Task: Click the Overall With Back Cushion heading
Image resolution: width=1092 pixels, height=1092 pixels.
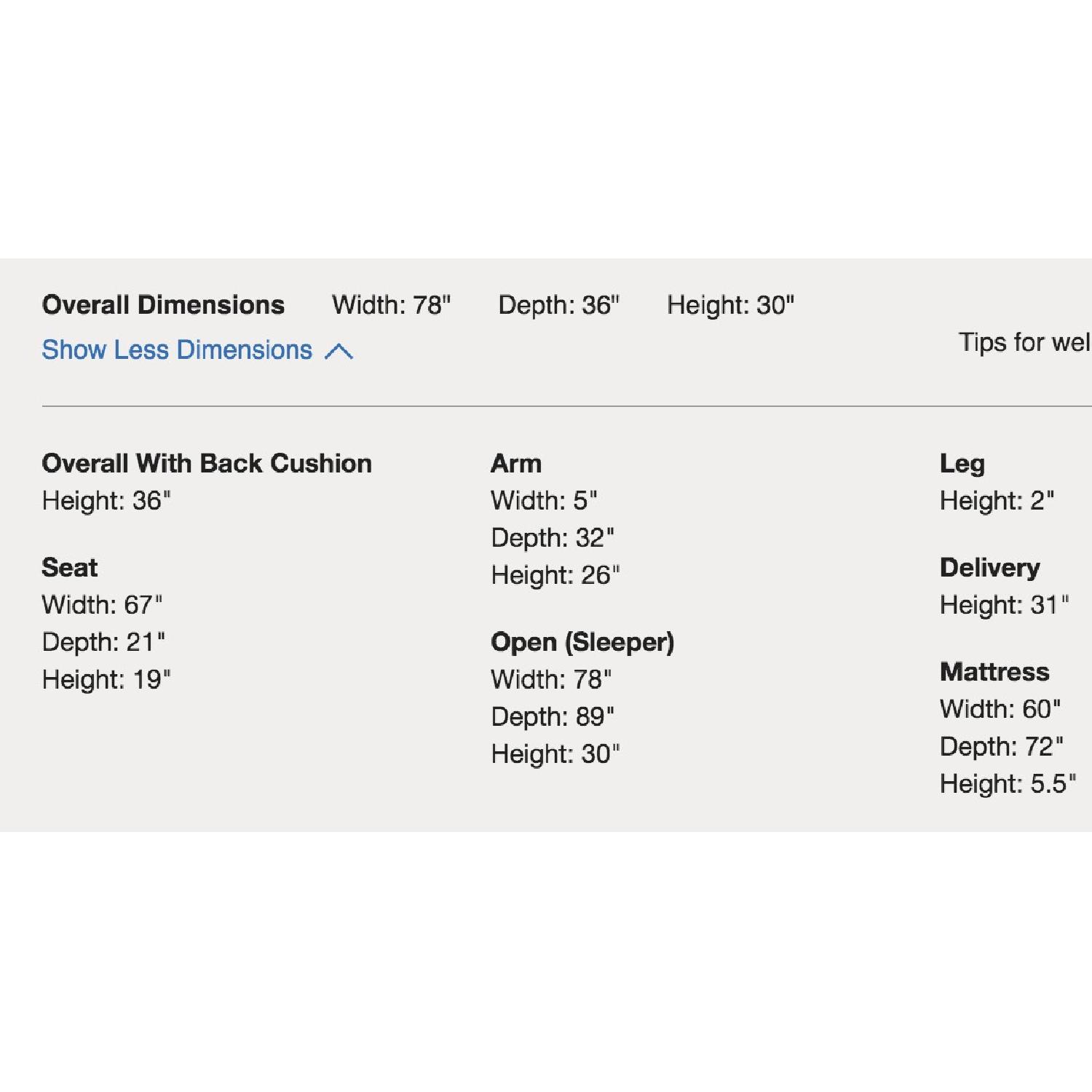Action: (207, 464)
